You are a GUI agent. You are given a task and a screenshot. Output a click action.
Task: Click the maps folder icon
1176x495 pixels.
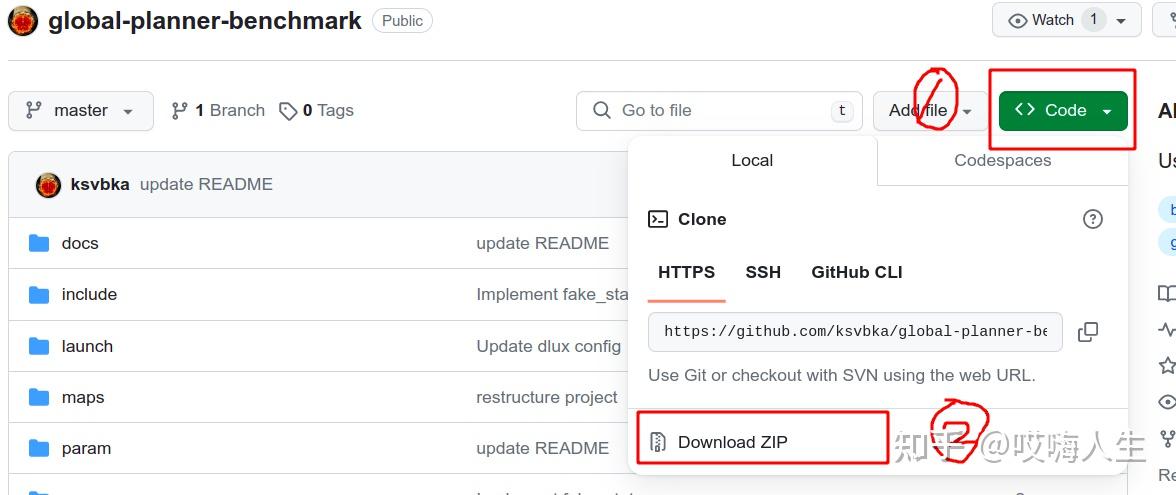tap(39, 397)
